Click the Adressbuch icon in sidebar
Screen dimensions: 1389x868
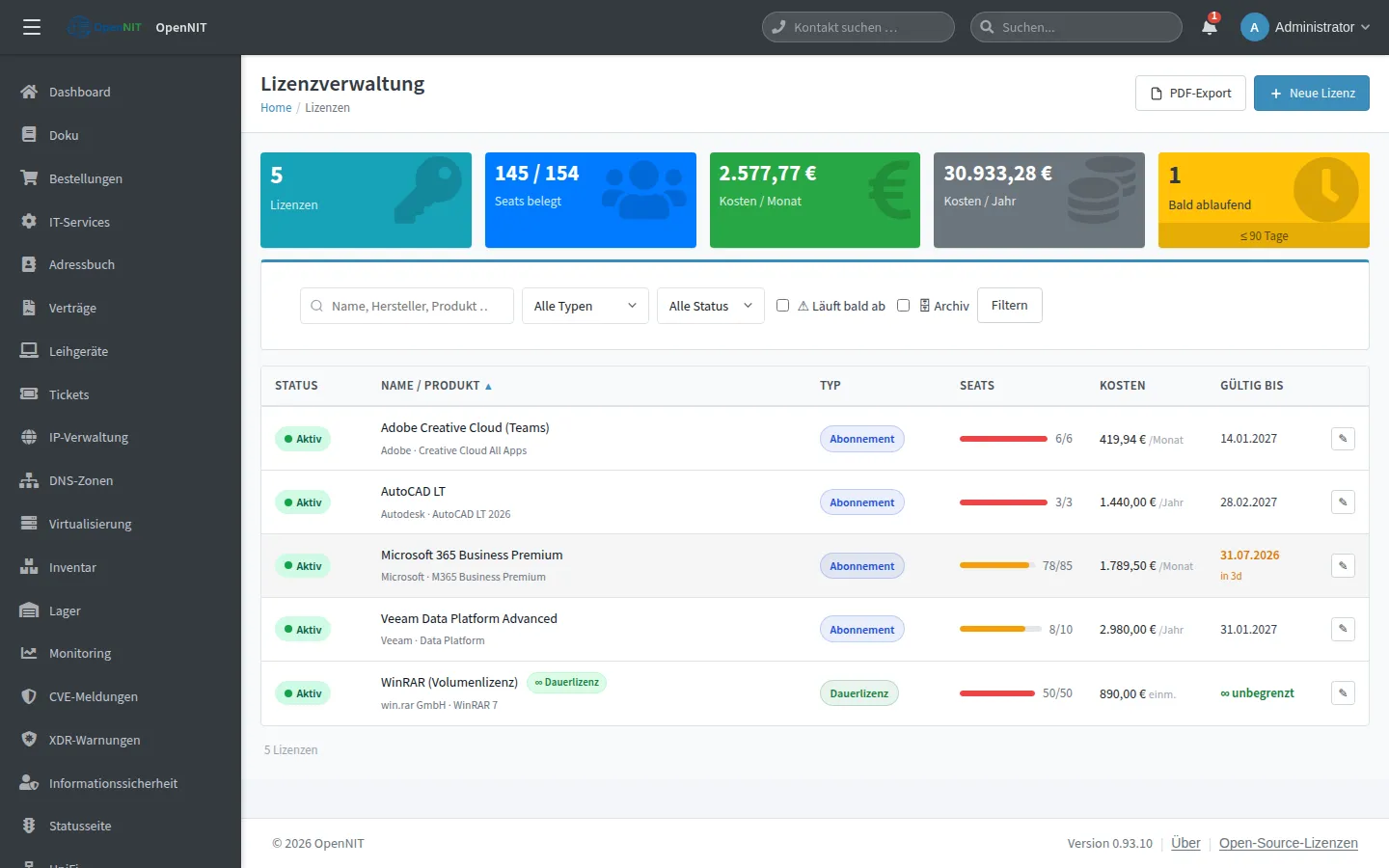pos(29,264)
